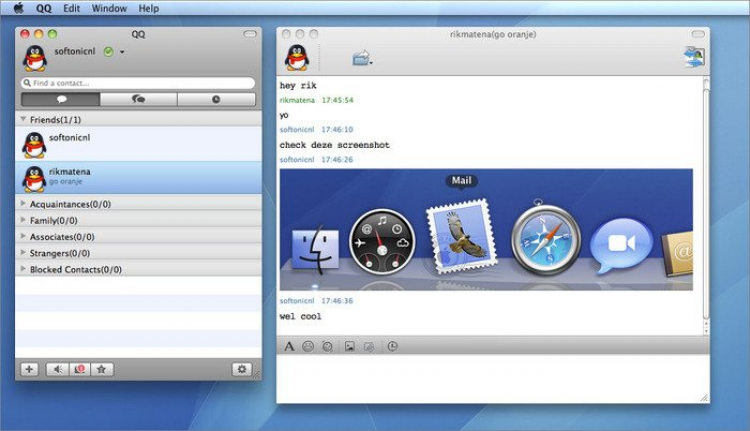
Task: Click the Find a contact search field
Action: point(138,83)
